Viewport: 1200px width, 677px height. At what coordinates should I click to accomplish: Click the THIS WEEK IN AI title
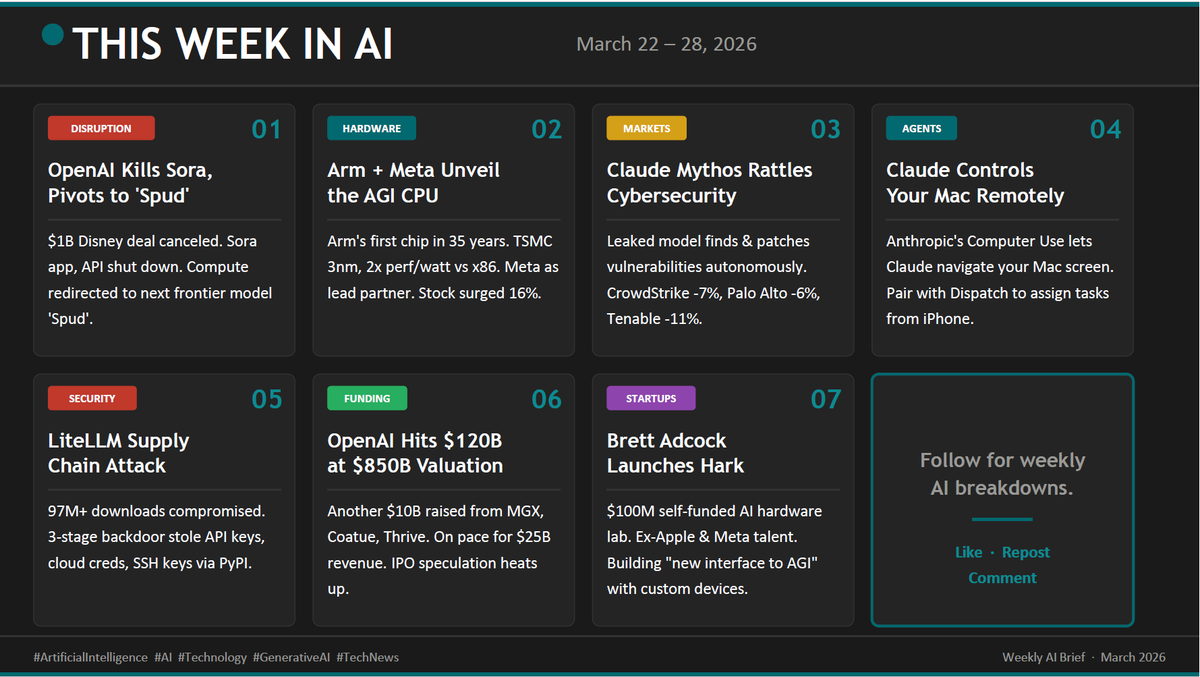click(233, 44)
